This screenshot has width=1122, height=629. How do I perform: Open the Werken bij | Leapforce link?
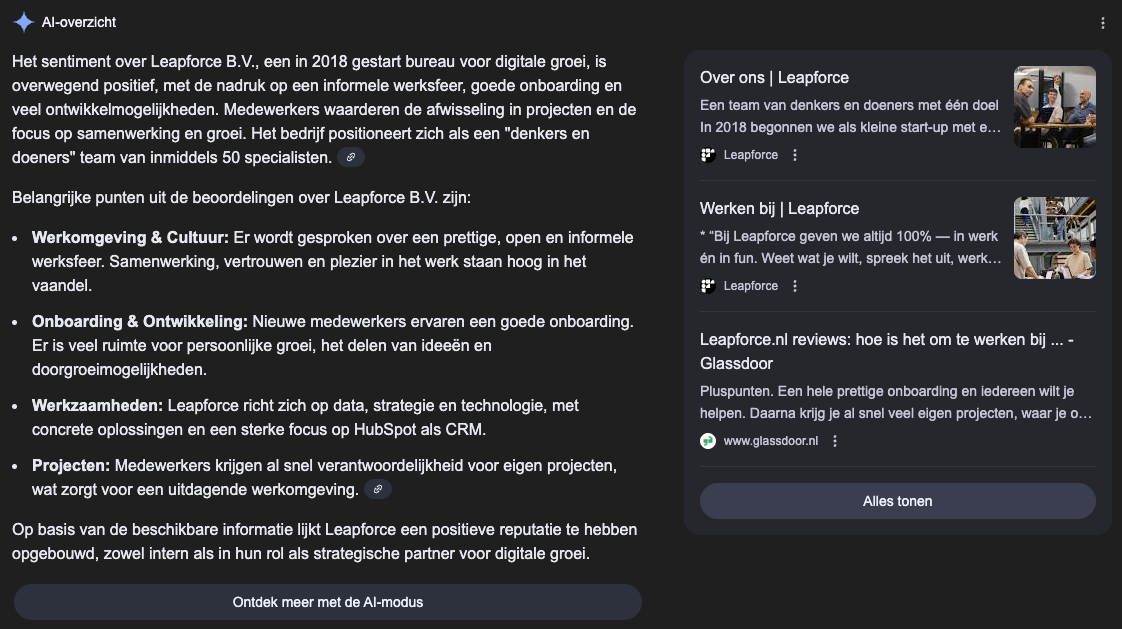pos(780,208)
